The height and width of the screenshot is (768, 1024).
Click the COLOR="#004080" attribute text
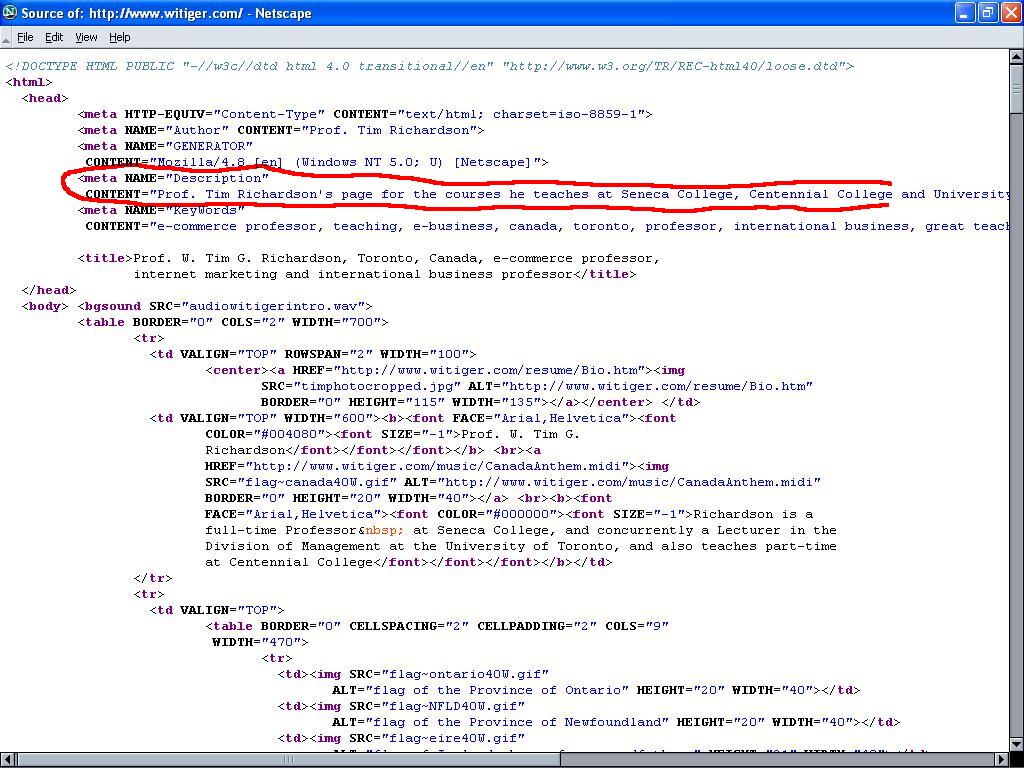[265, 434]
